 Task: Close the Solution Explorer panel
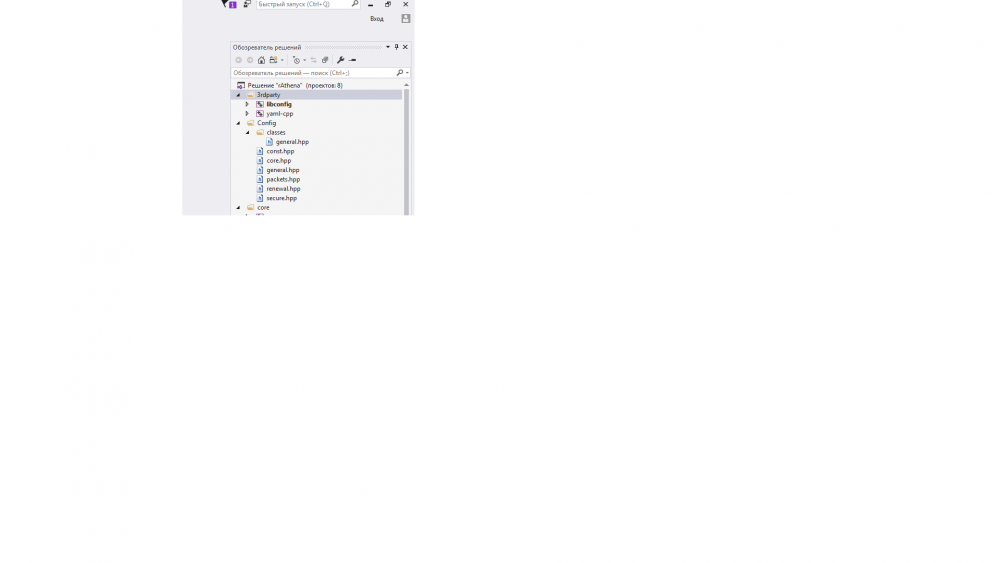(405, 47)
